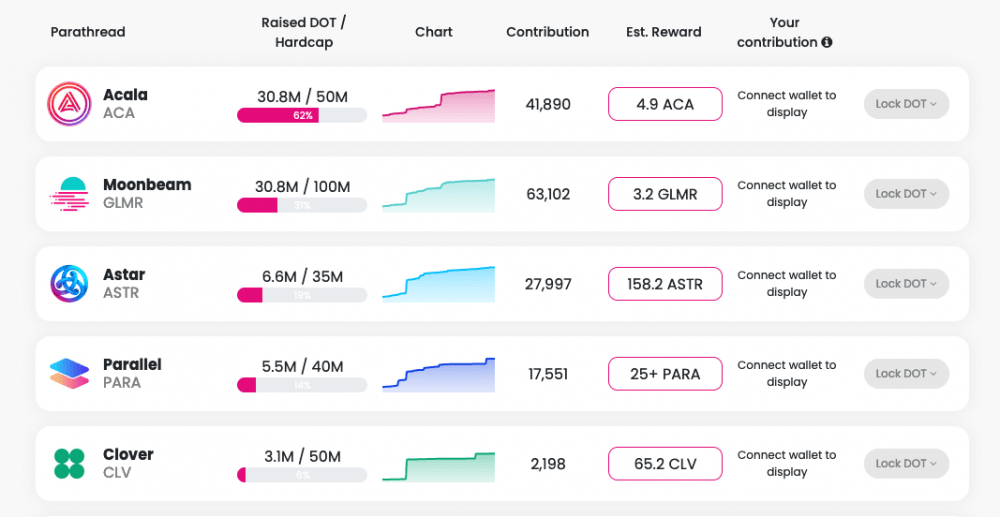The height and width of the screenshot is (517, 1000).
Task: Click the 158.2 ASTR reward button
Action: coord(665,284)
